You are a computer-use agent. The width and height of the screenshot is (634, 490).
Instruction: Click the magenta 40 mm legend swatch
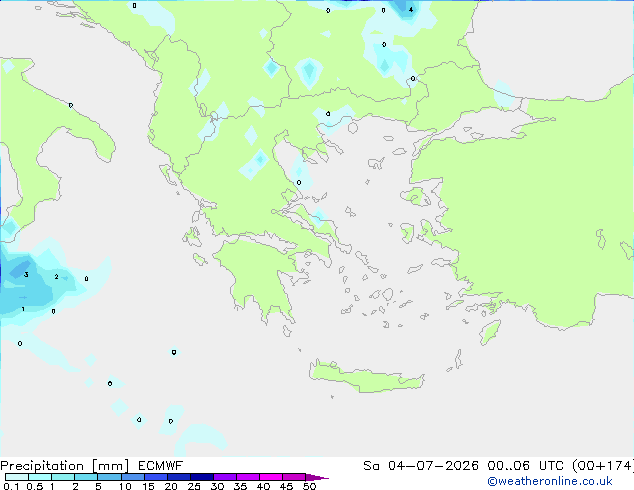(x=271, y=477)
